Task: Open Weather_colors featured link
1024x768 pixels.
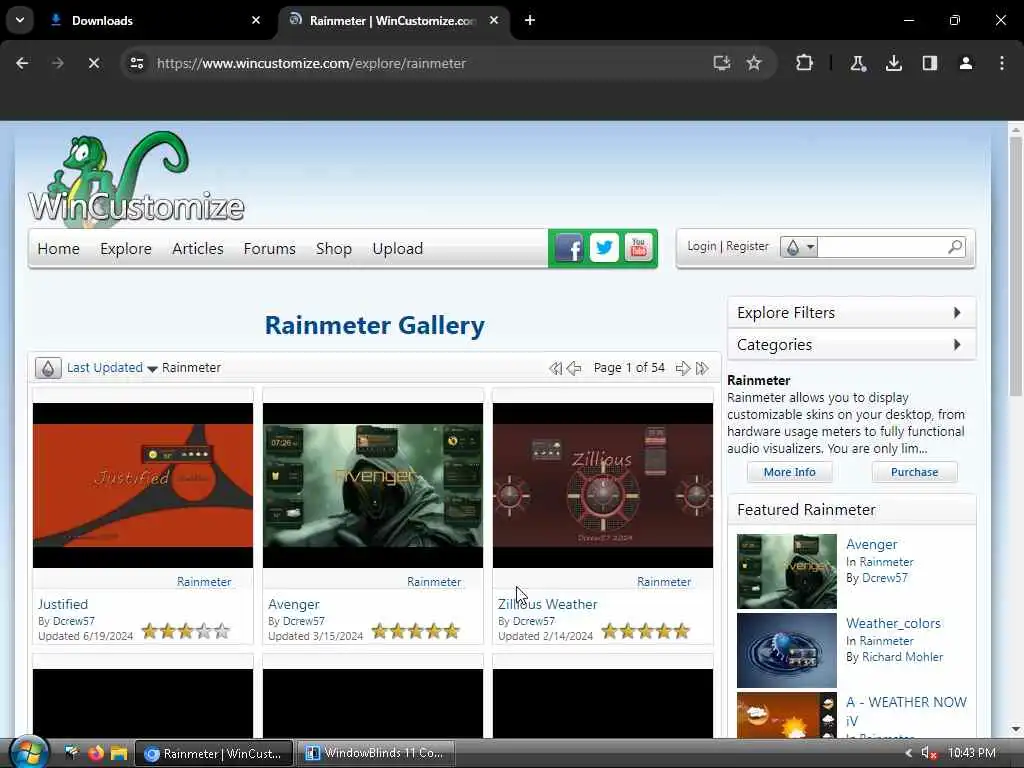Action: [893, 623]
